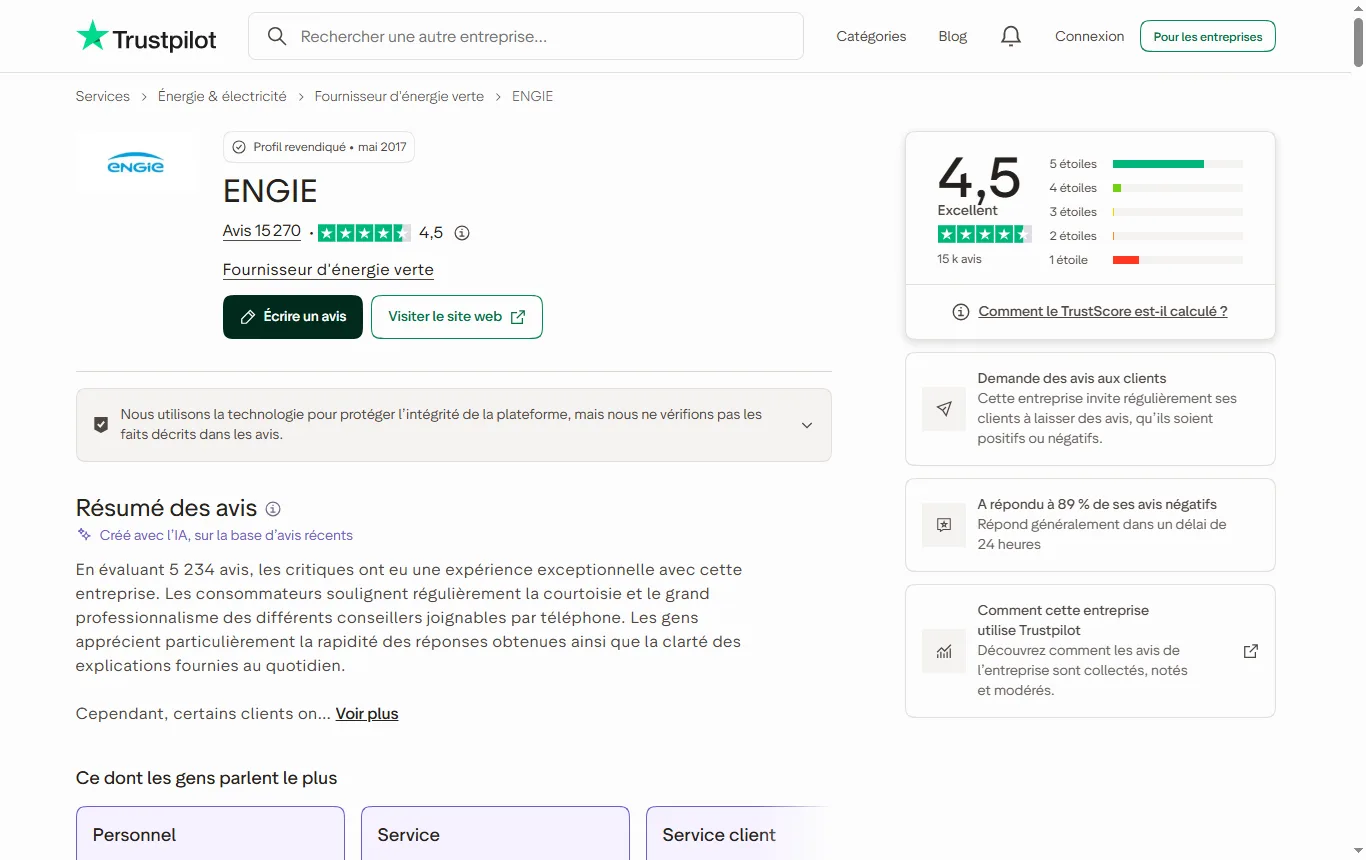This screenshot has width=1366, height=860.
Task: Select the Service client topic card
Action: [x=739, y=834]
